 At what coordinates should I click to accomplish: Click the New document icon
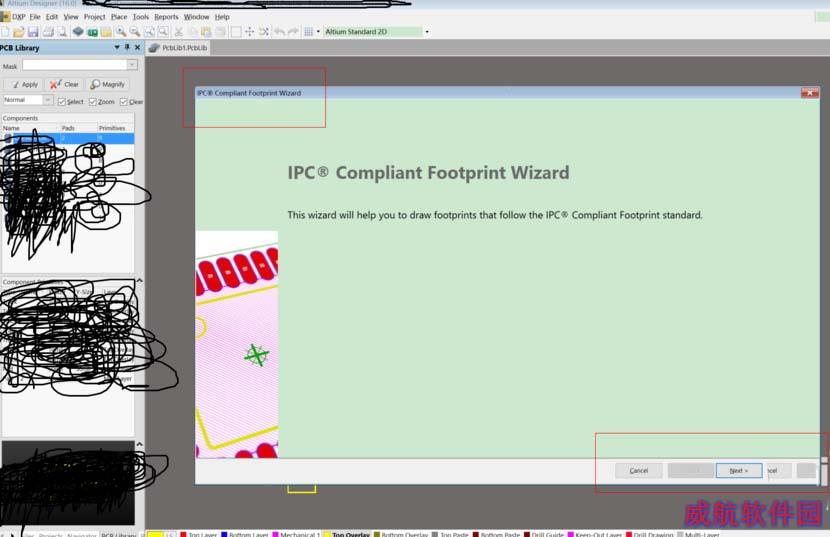pos(4,32)
